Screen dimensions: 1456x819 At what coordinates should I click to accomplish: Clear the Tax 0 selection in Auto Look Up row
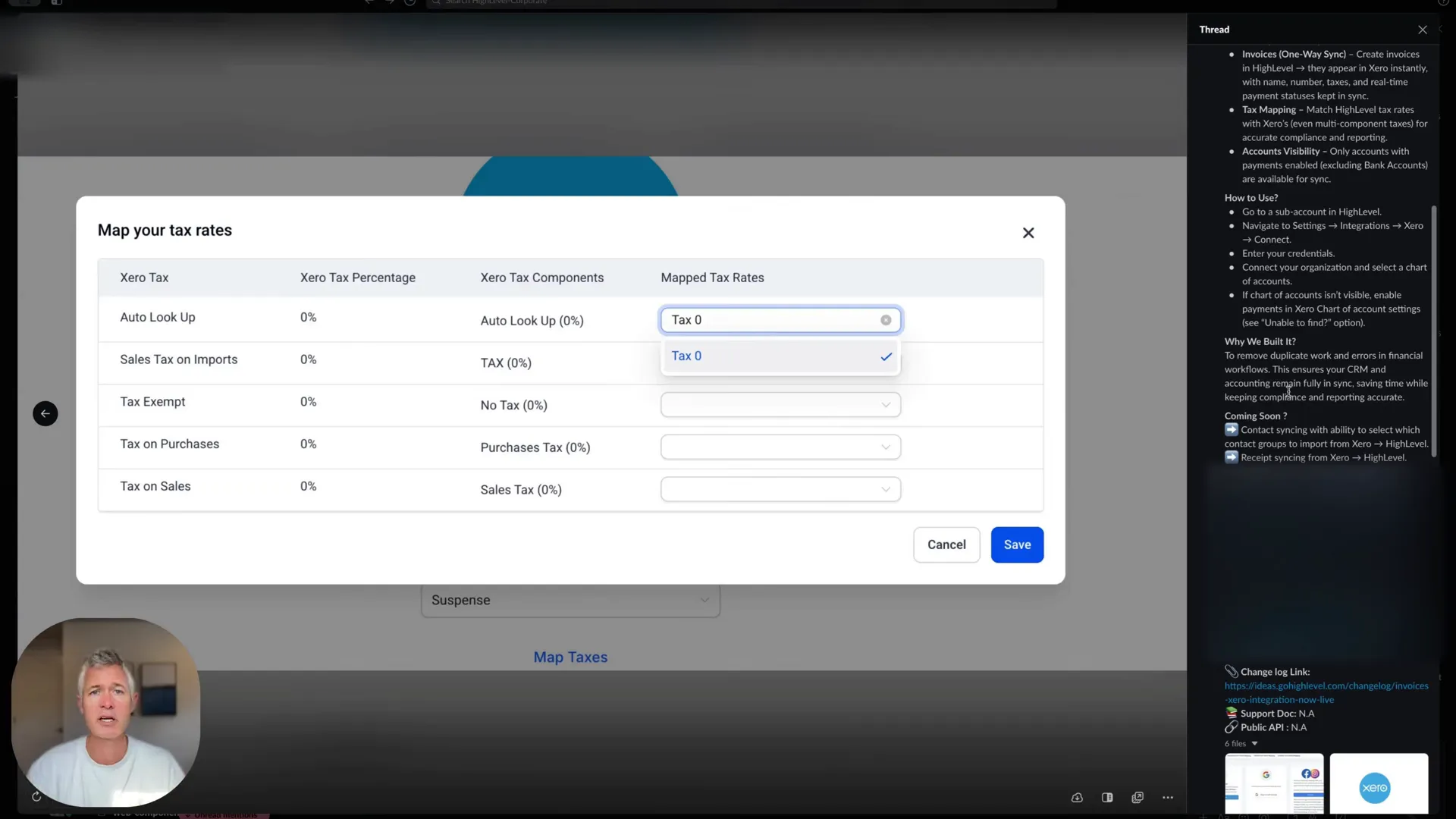point(886,320)
